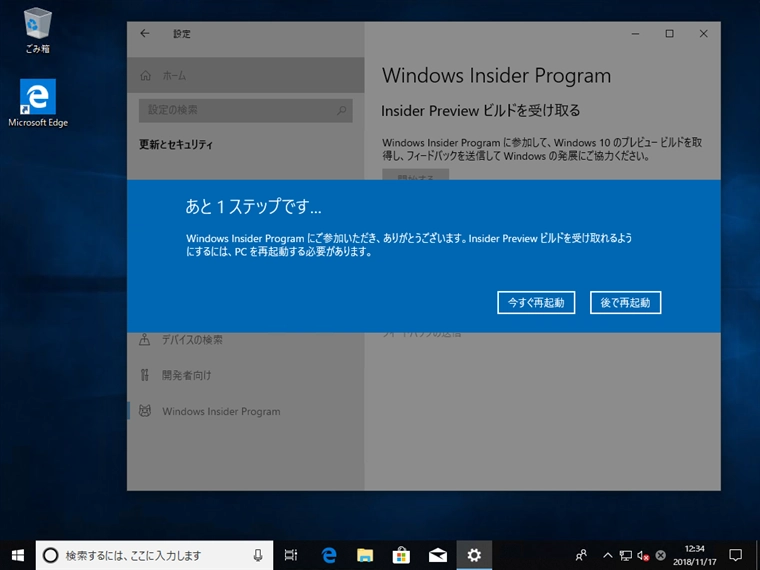Click the magnifier icon in settings search
The height and width of the screenshot is (570, 760).
[341, 111]
